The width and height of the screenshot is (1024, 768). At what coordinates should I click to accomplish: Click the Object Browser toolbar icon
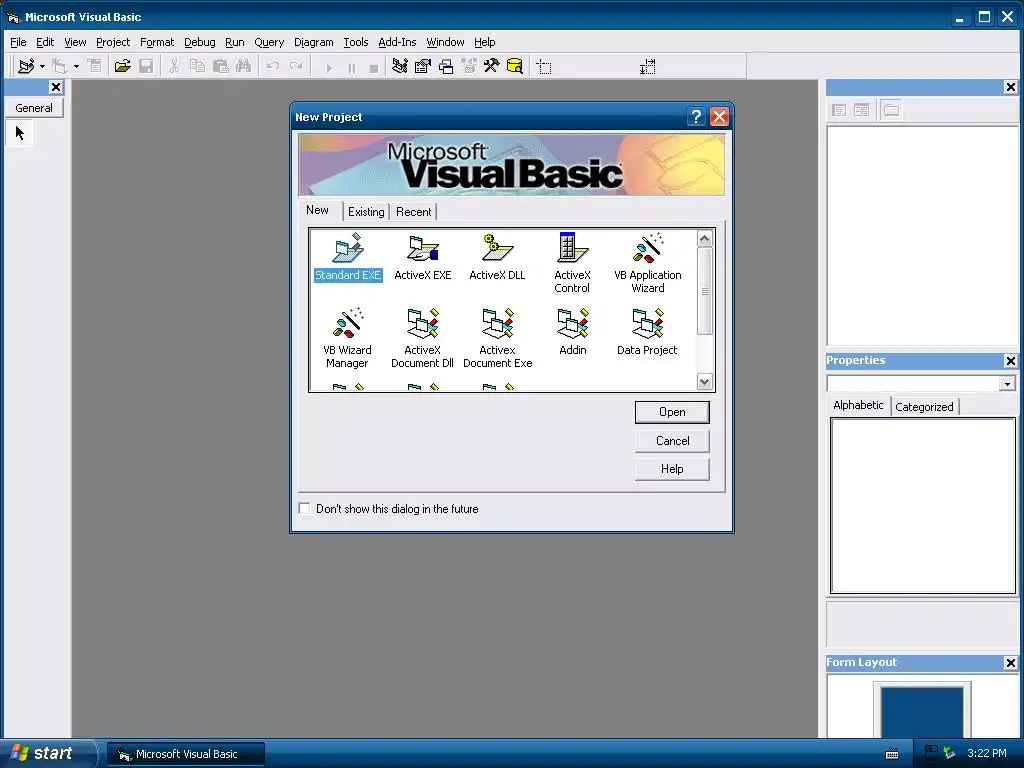tap(469, 66)
